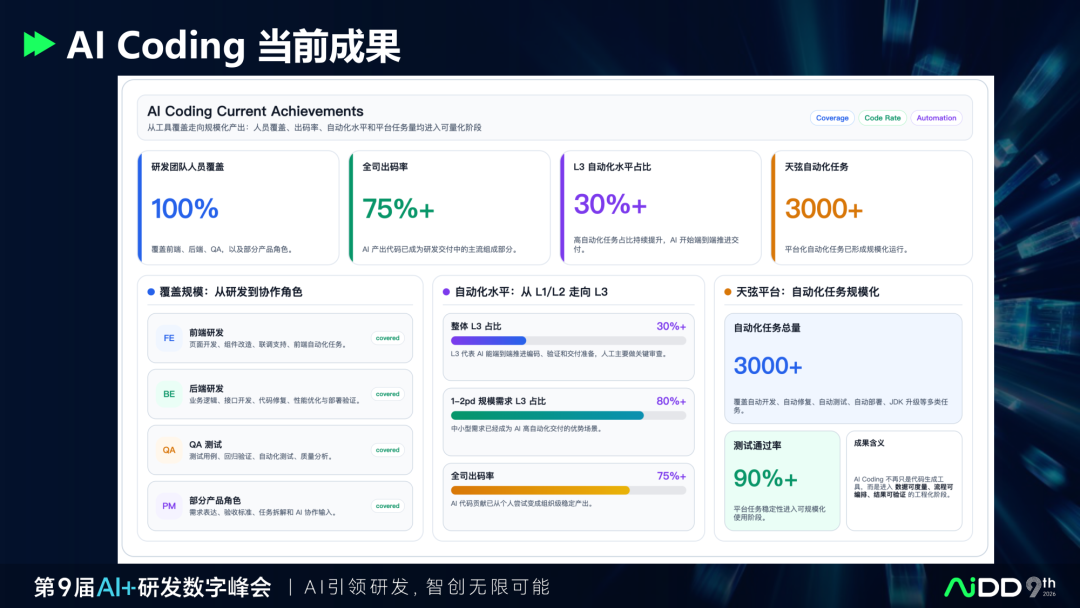The image size is (1080, 608).
Task: Click the footer slogan AI引领研发，智创无限可能
Action: coord(427,587)
